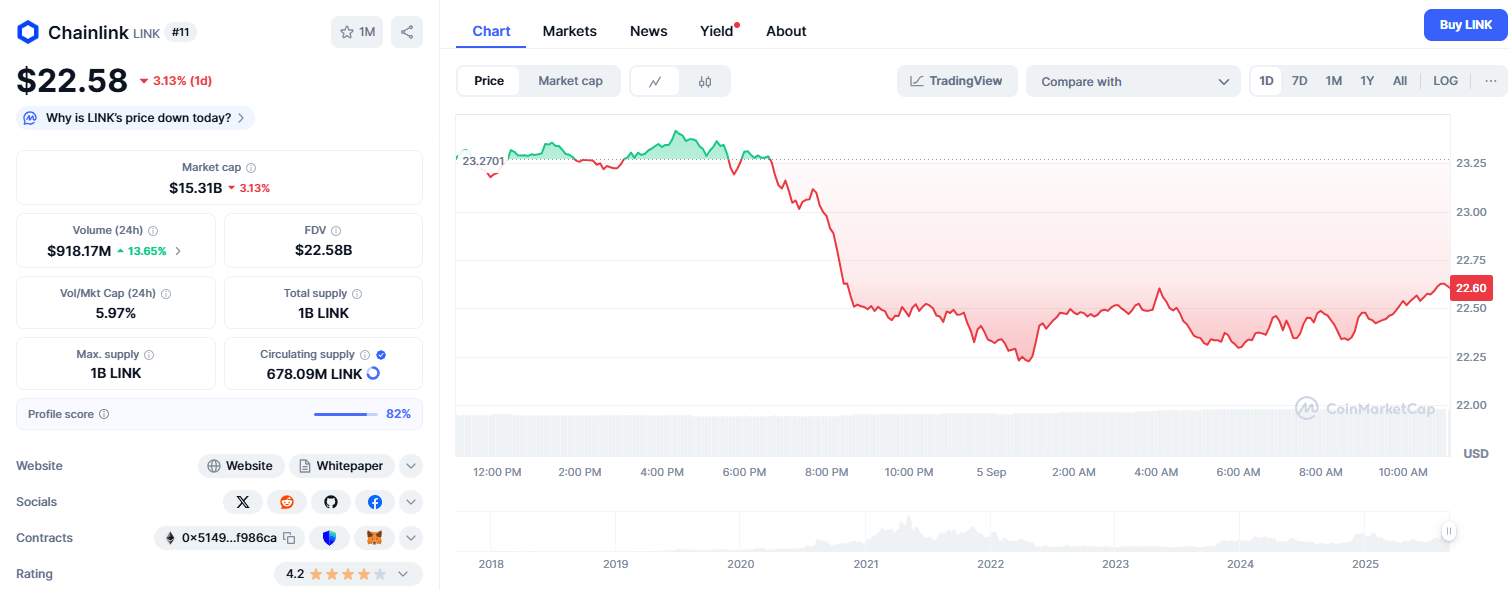The image size is (1510, 590).
Task: Click 'Why is LINK's price down today?'
Action: [x=135, y=118]
